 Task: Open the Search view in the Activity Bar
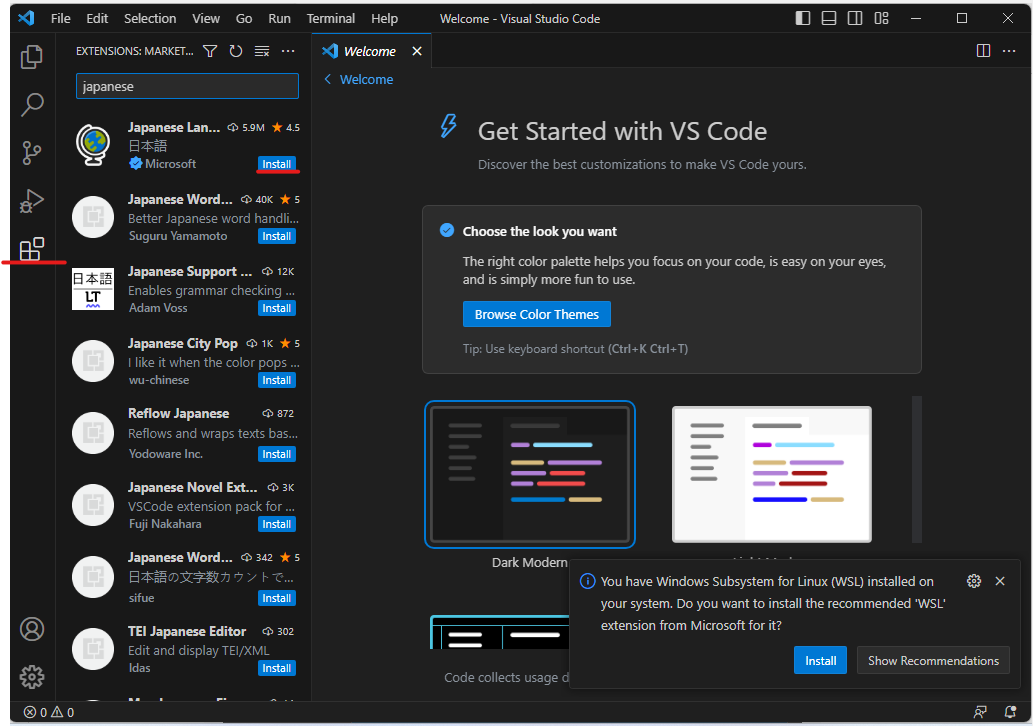[x=31, y=104]
